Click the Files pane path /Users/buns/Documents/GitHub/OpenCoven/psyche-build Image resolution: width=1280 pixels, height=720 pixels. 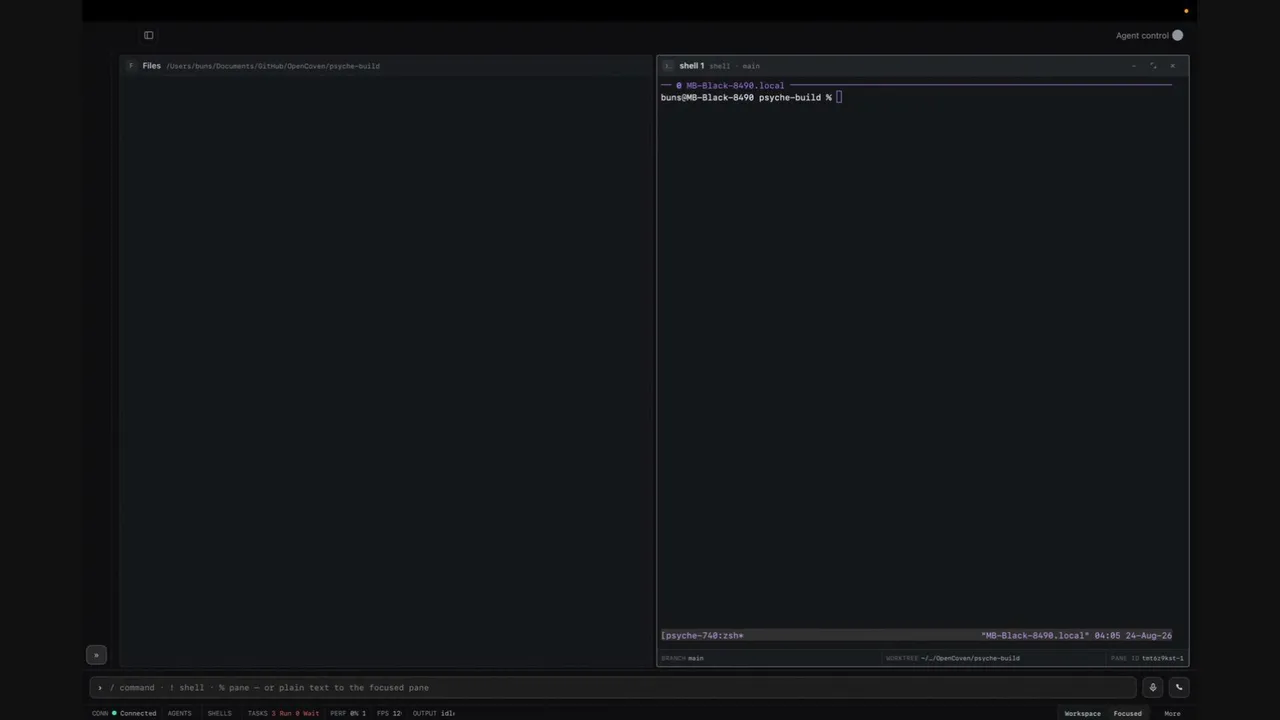pyautogui.click(x=273, y=66)
